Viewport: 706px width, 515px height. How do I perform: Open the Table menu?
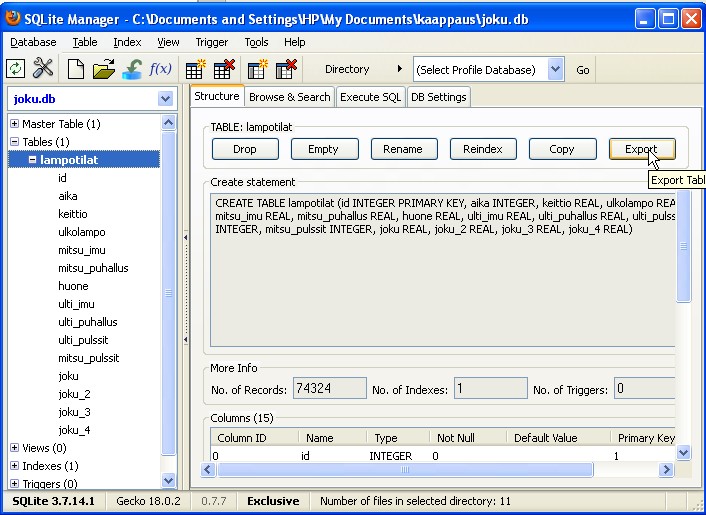(85, 42)
